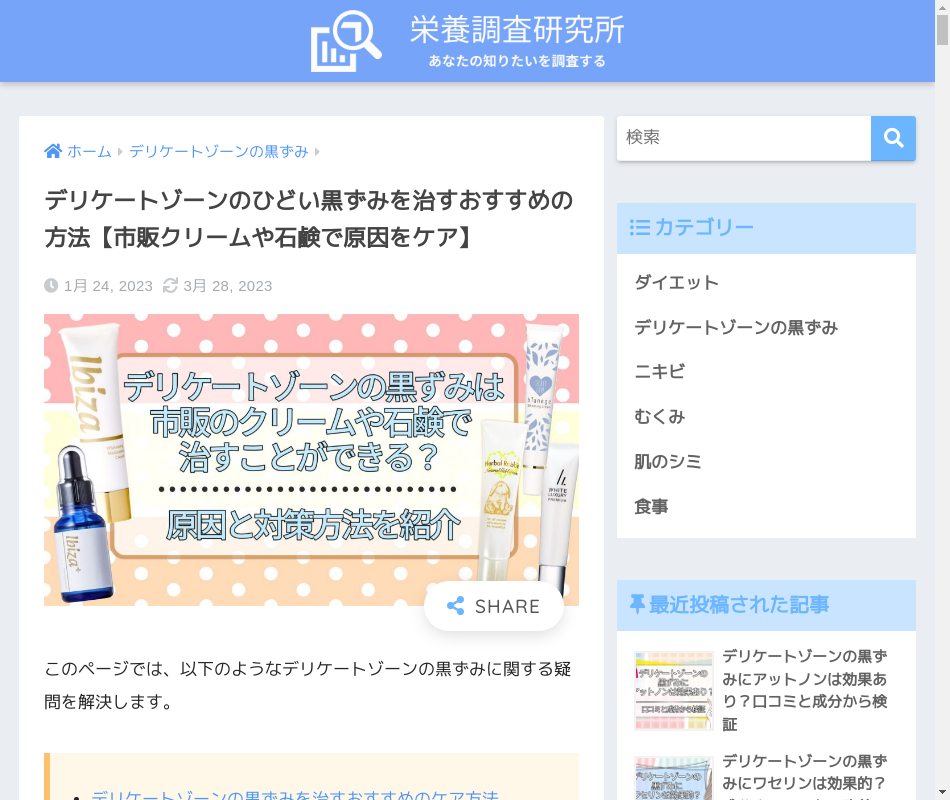The image size is (950, 800).
Task: Click the pin icon beside 最近投稿された記事
Action: pyautogui.click(x=636, y=604)
